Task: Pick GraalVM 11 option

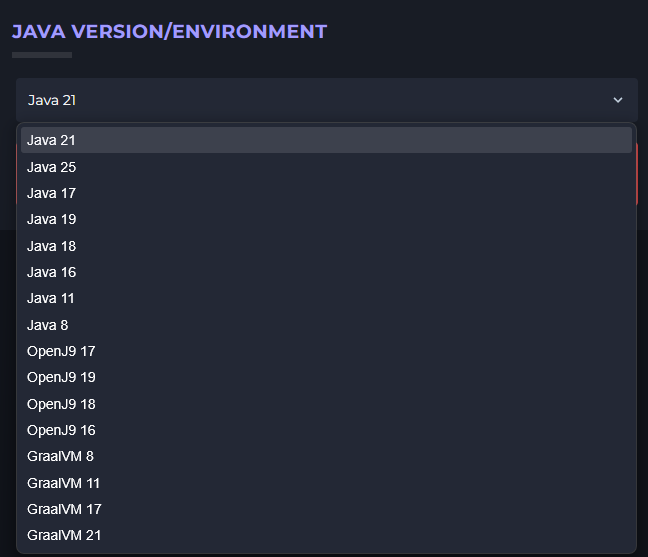Action: (64, 483)
